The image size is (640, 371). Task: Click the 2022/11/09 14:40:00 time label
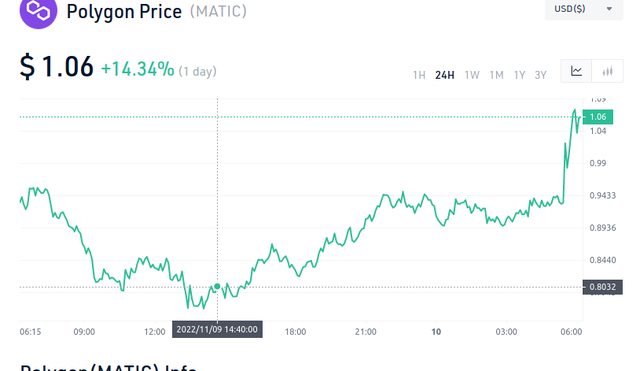pos(217,329)
